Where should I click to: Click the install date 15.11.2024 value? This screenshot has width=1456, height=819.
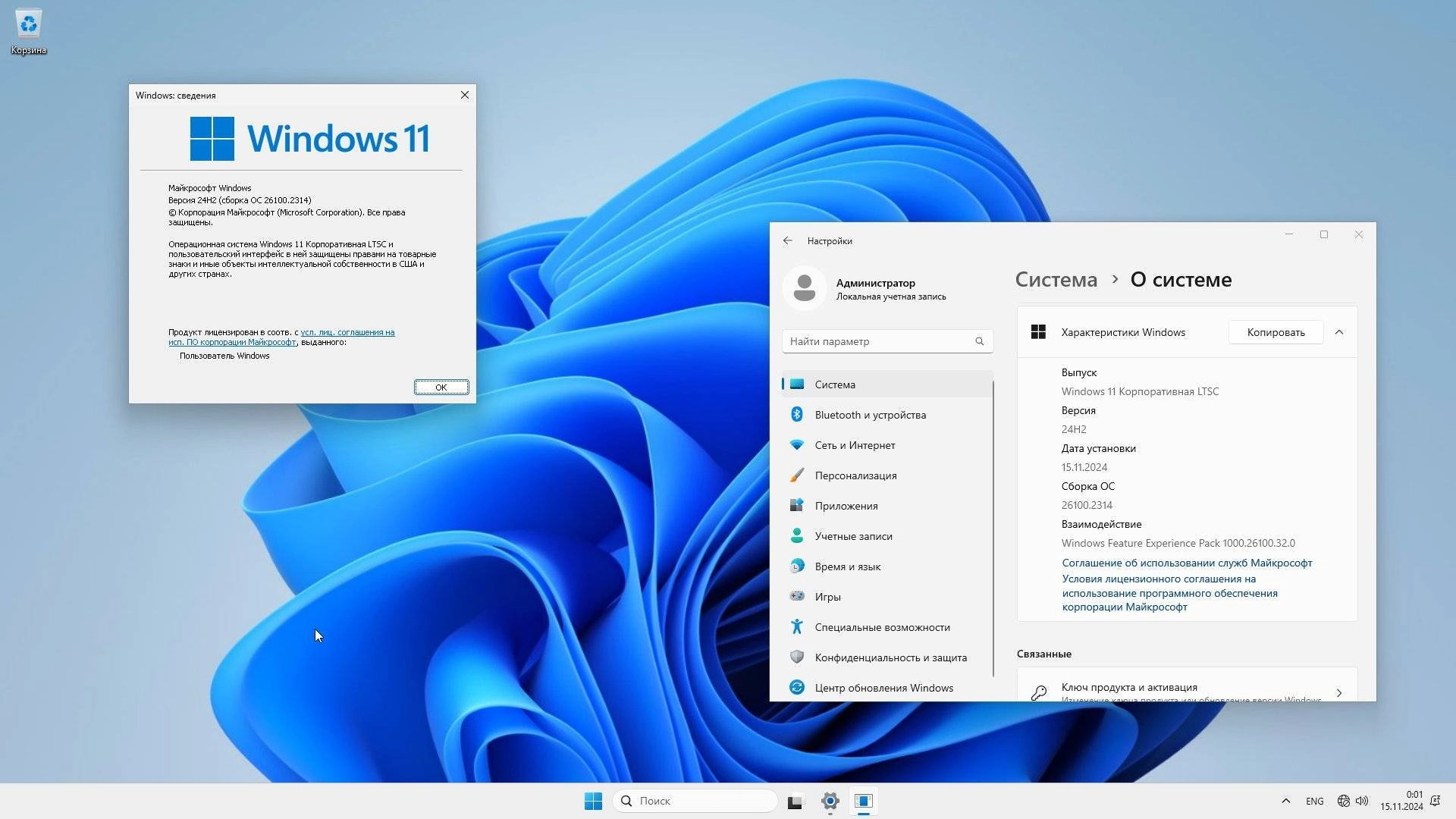[1084, 467]
